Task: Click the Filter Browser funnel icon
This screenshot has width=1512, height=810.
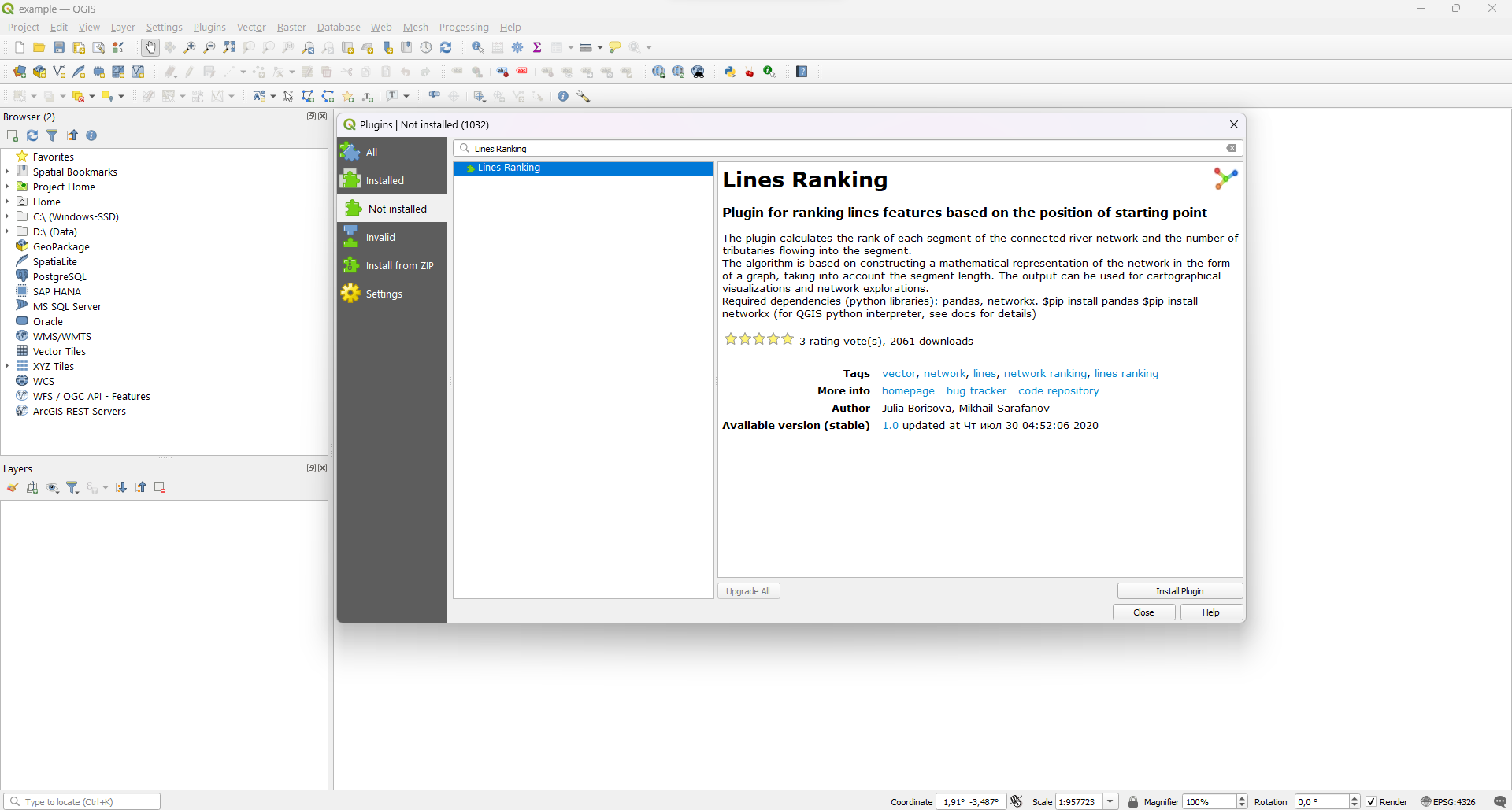Action: [x=52, y=135]
